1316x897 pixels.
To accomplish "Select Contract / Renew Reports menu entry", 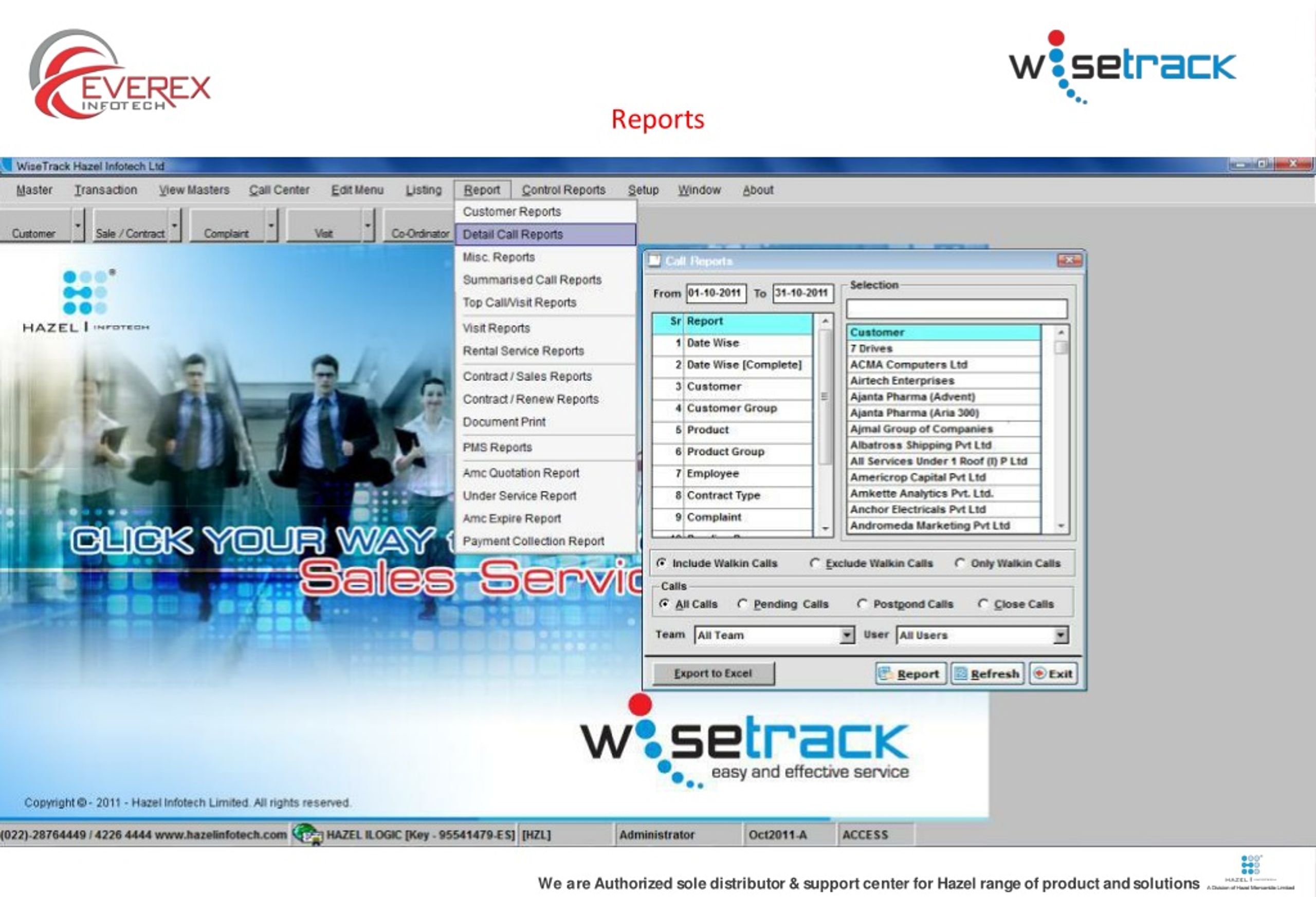I will [x=545, y=399].
